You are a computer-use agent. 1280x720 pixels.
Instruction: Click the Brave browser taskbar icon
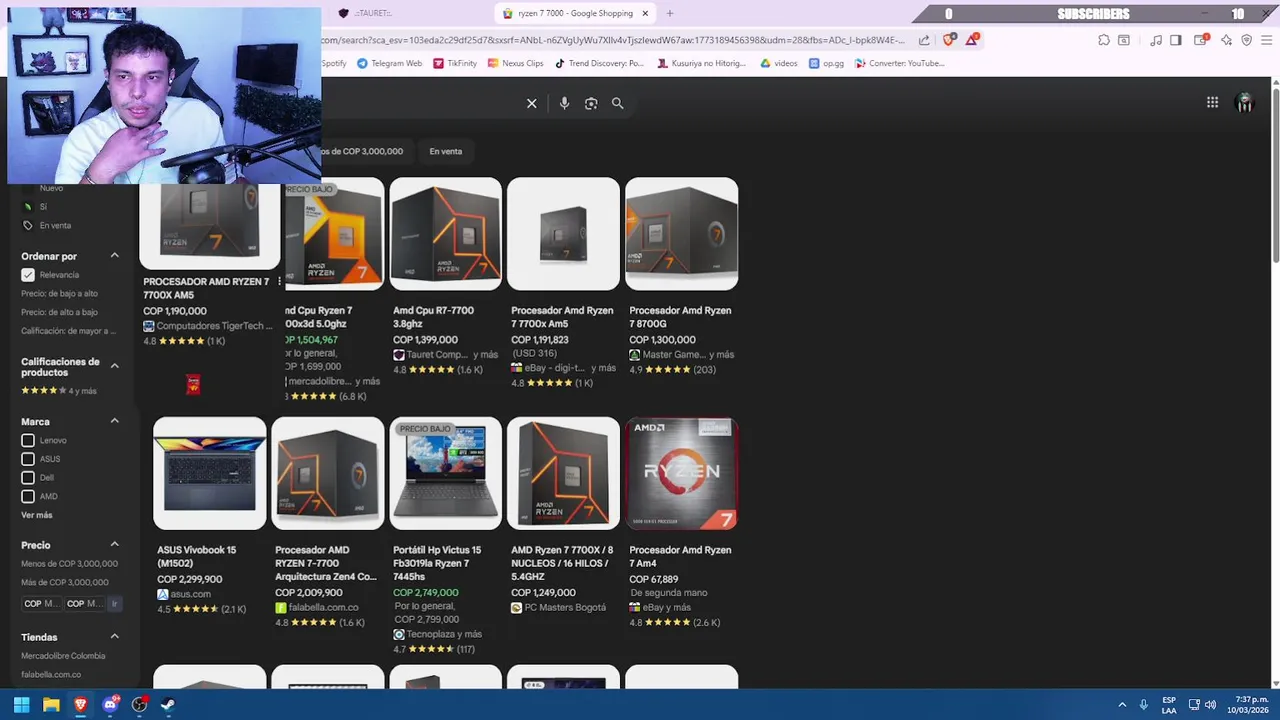pyautogui.click(x=80, y=704)
